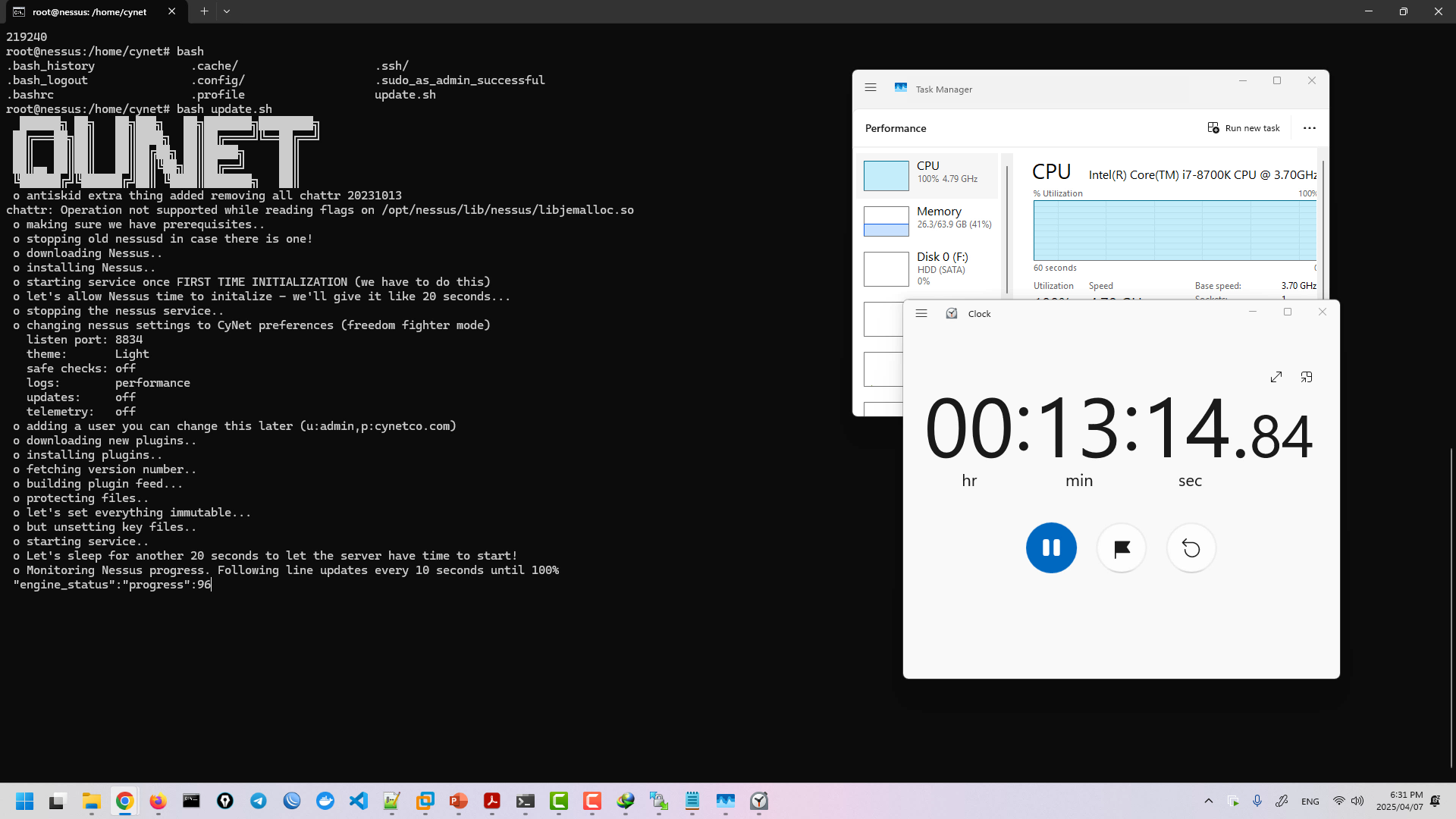Open Task Manager more options ellipsis
The width and height of the screenshot is (1456, 819).
(x=1310, y=127)
